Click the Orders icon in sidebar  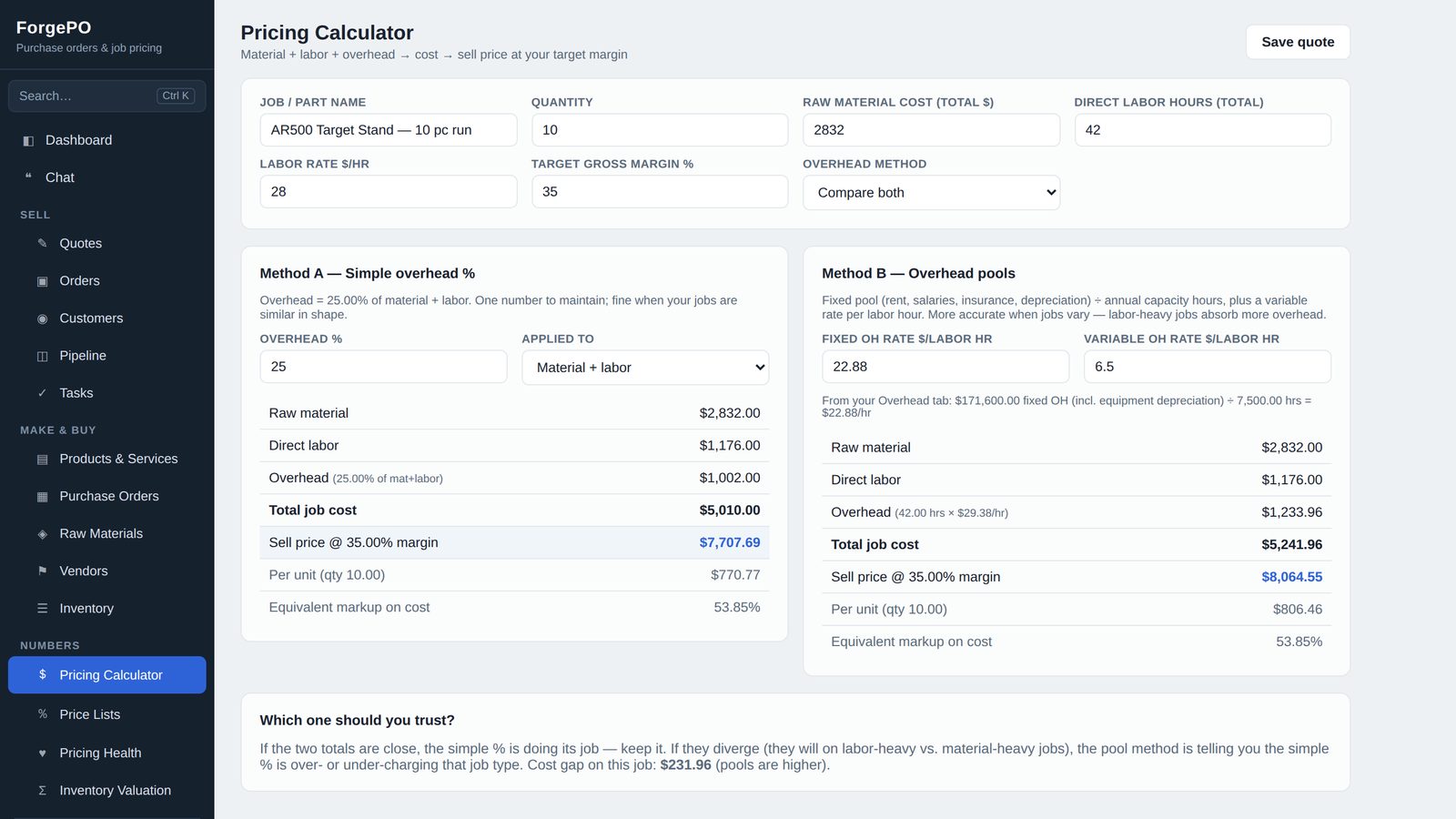pyautogui.click(x=42, y=281)
